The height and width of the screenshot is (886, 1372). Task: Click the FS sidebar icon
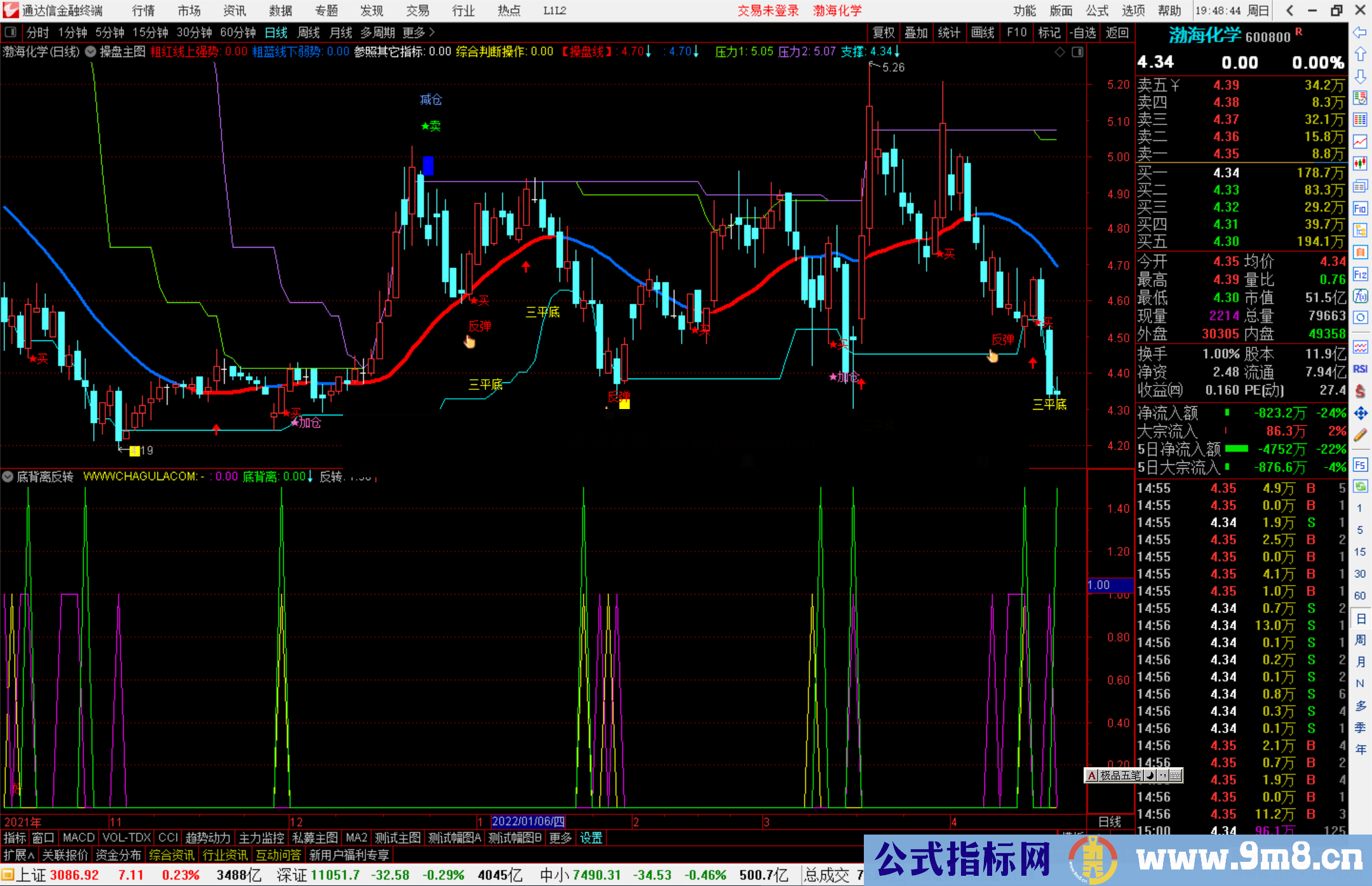(1360, 465)
